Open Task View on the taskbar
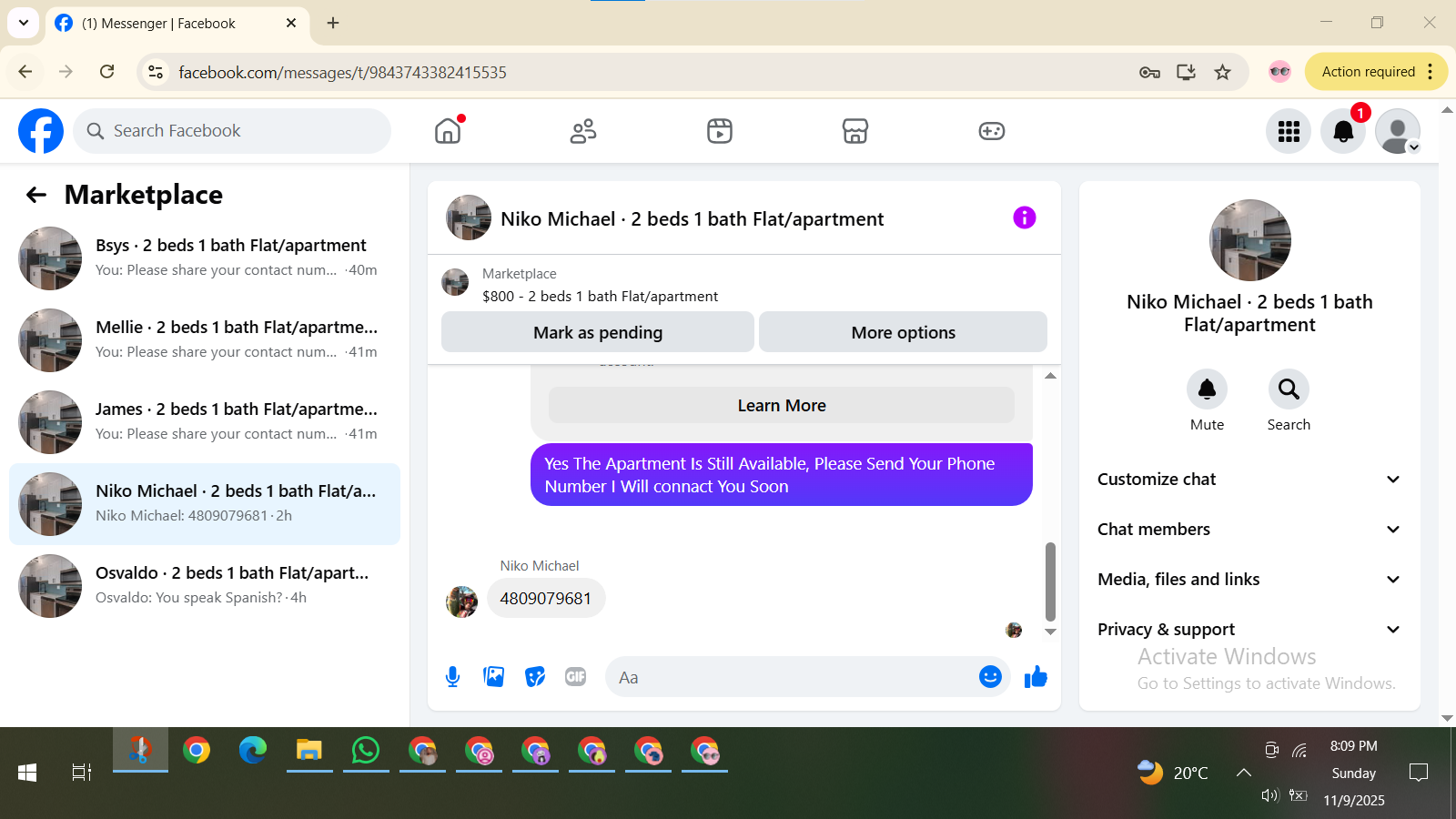This screenshot has width=1456, height=819. pyautogui.click(x=82, y=773)
